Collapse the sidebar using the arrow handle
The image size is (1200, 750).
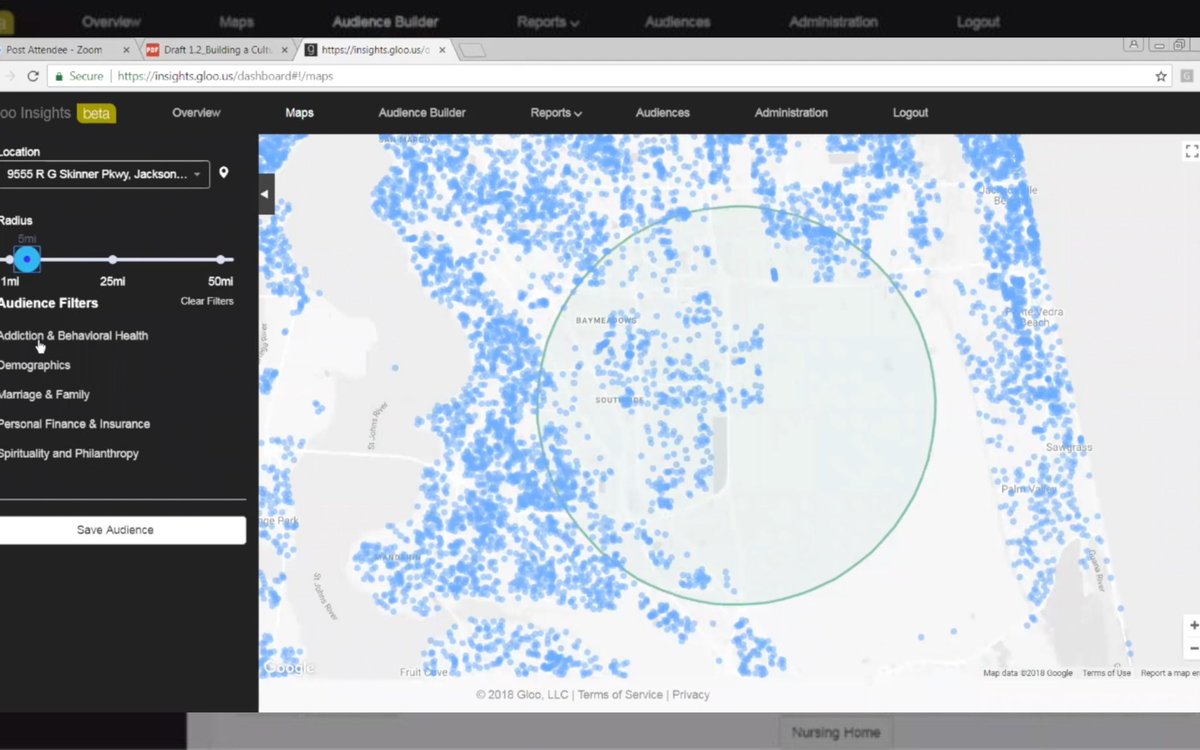(266, 194)
